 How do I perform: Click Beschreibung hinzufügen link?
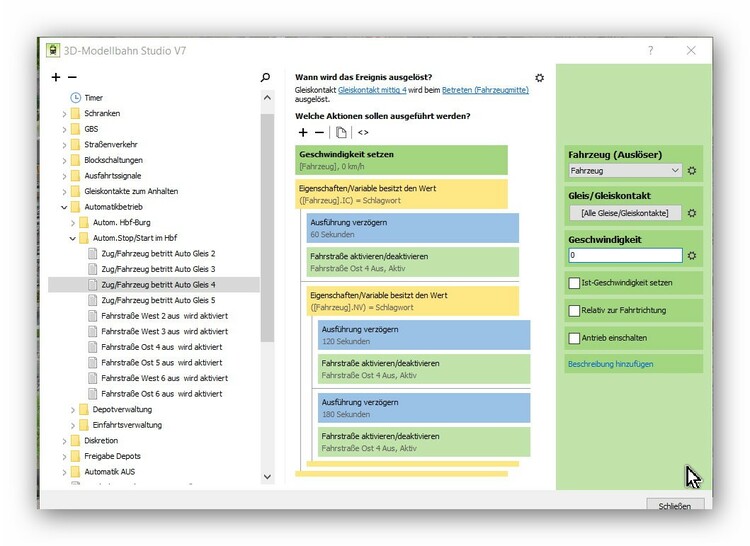coord(610,364)
